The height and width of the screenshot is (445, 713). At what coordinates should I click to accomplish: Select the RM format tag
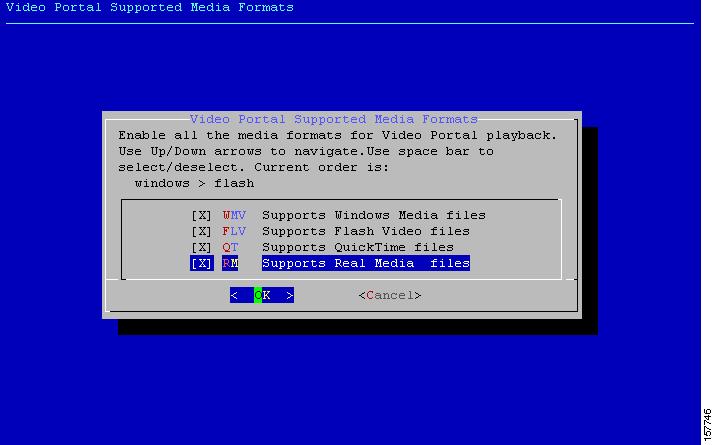230,263
